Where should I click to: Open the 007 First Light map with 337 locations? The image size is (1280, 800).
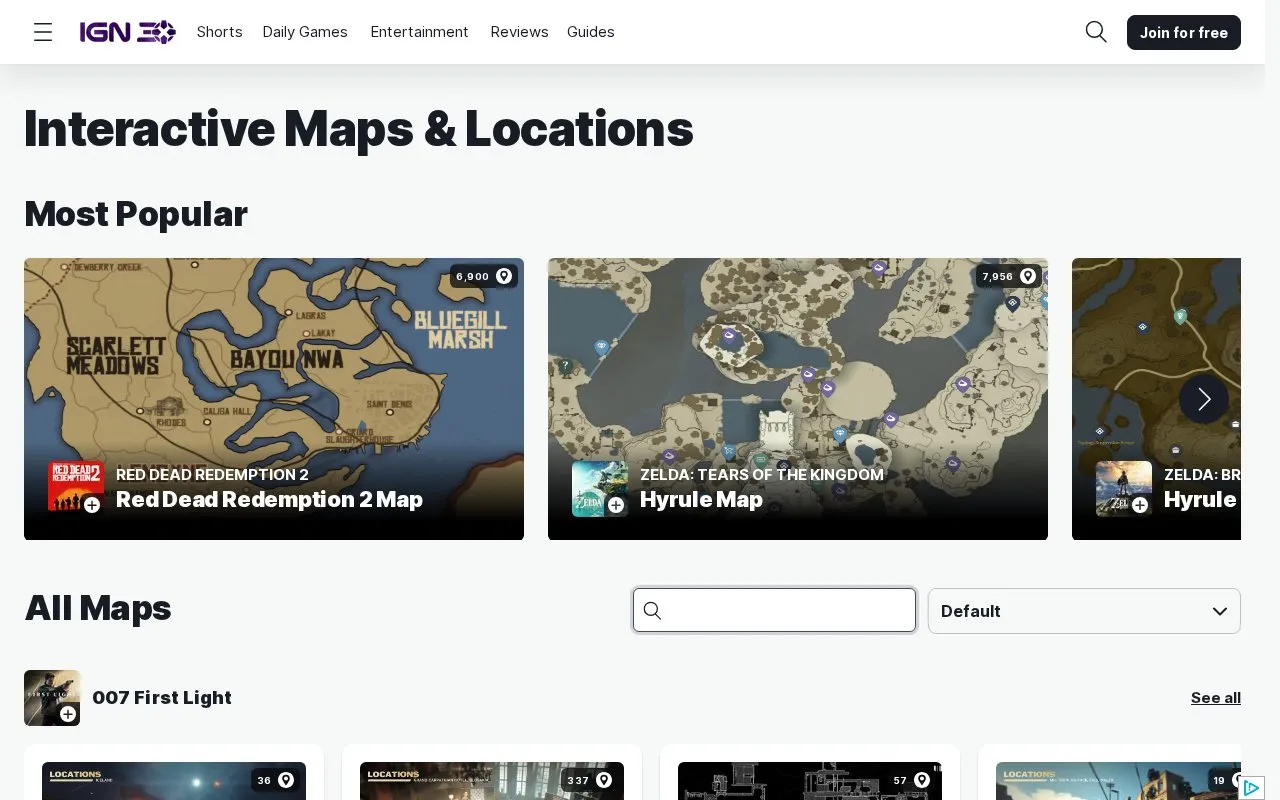[x=492, y=781]
